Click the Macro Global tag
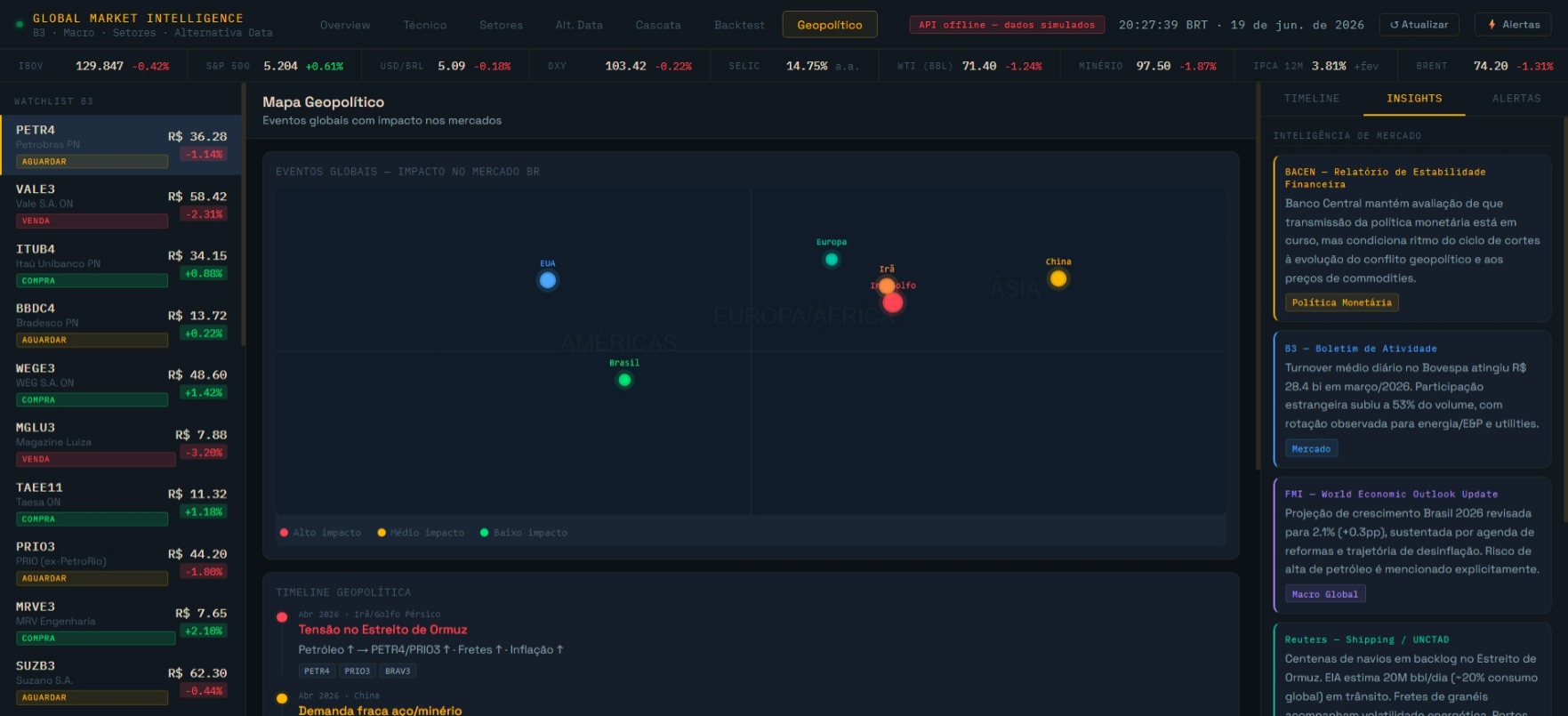Screen dimensions: 1568x716 tap(1325, 594)
